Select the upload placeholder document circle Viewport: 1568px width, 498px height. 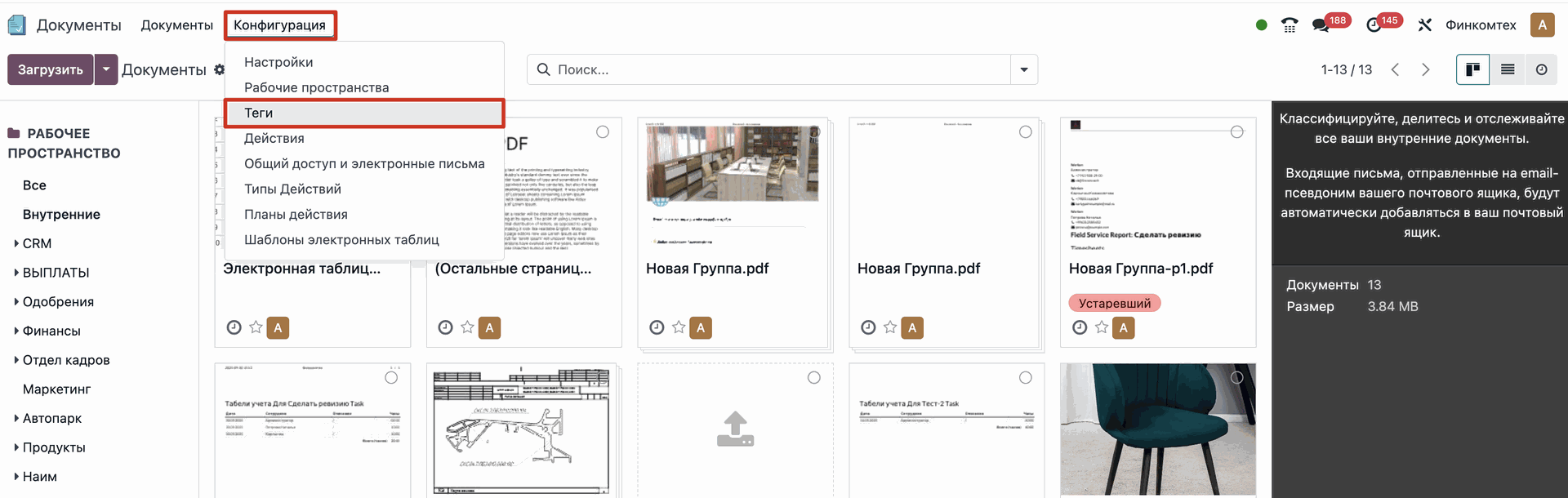pos(813,377)
